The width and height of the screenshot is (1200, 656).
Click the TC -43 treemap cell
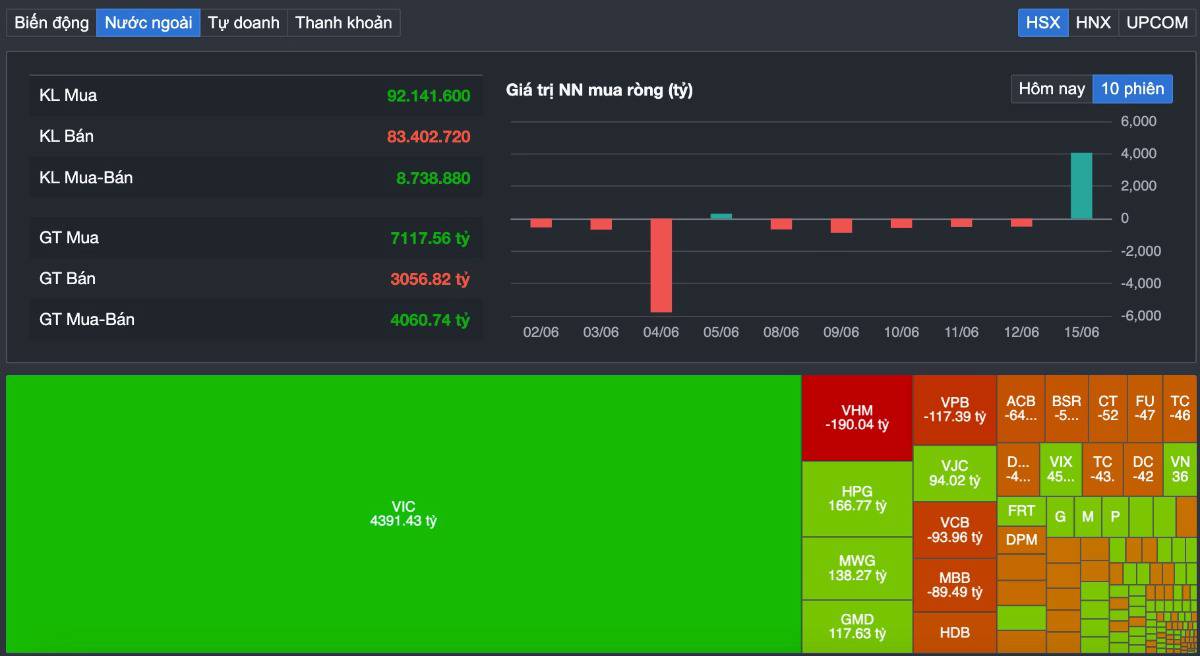(x=1103, y=469)
